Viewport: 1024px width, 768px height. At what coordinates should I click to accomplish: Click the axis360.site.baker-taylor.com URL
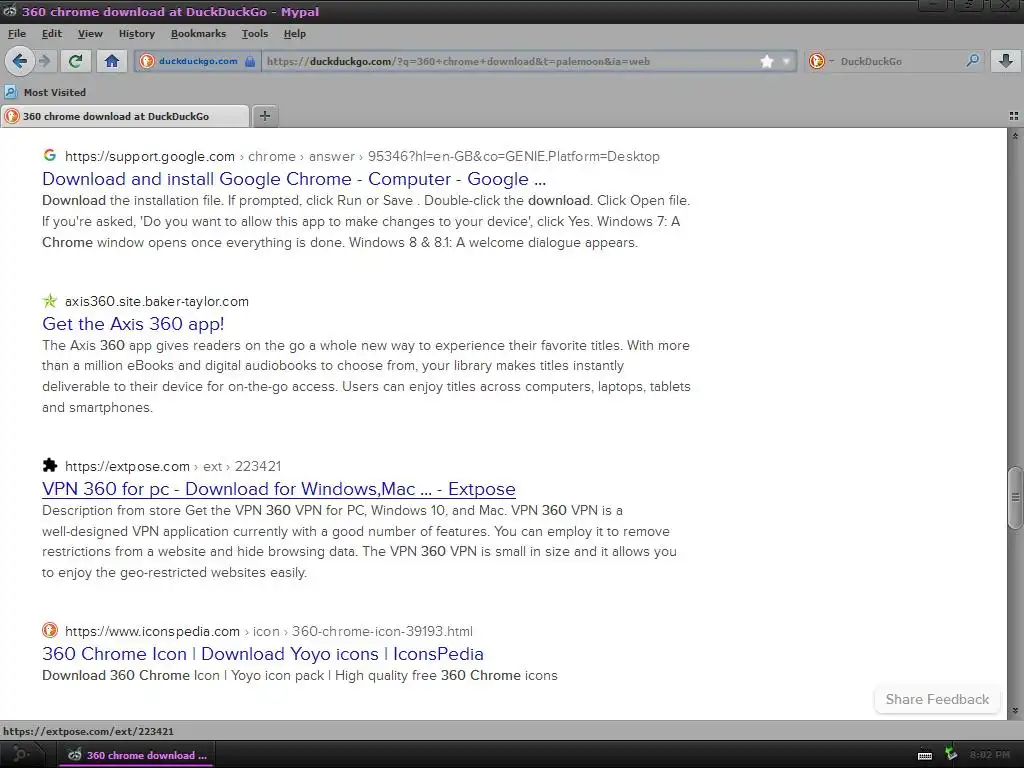pos(157,302)
